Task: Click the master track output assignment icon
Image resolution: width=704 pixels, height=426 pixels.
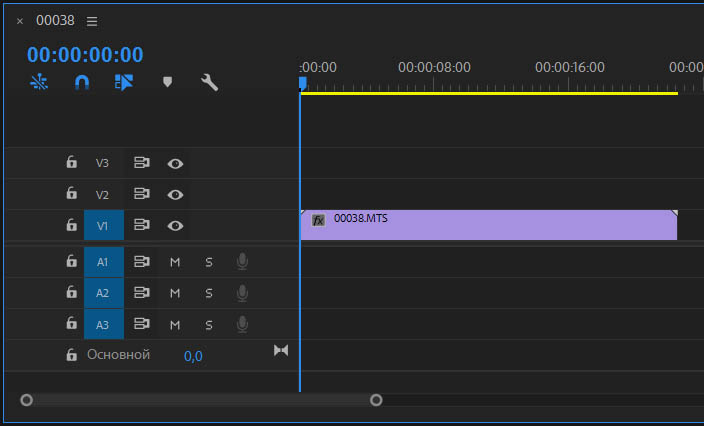Action: pyautogui.click(x=281, y=350)
